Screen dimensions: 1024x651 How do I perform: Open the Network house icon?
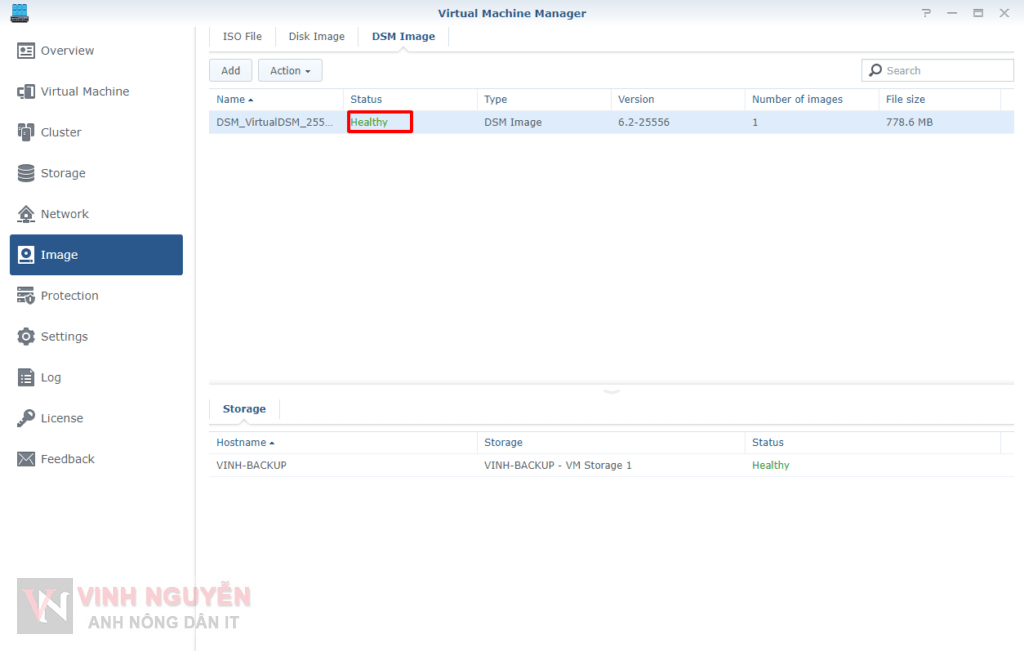pyautogui.click(x=26, y=214)
